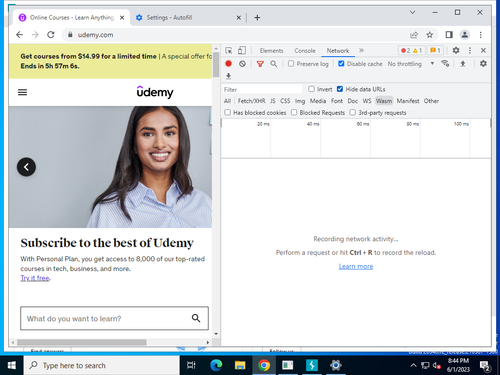
Task: Open Microsoft Edge from taskbar
Action: coord(216,365)
